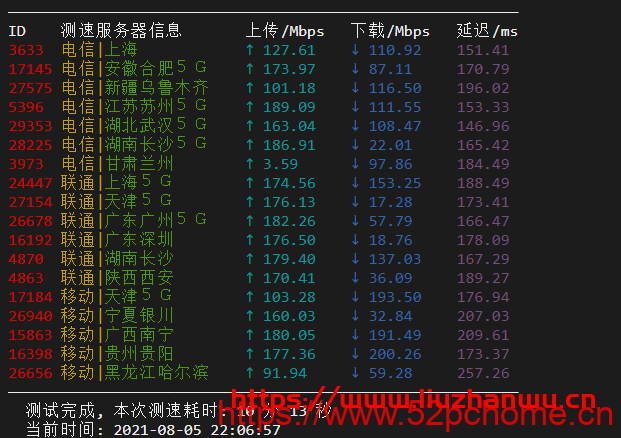Image resolution: width=621 pixels, height=438 pixels.
Task: Click the 电信|甘肃兰州 server name
Action: tap(117, 164)
